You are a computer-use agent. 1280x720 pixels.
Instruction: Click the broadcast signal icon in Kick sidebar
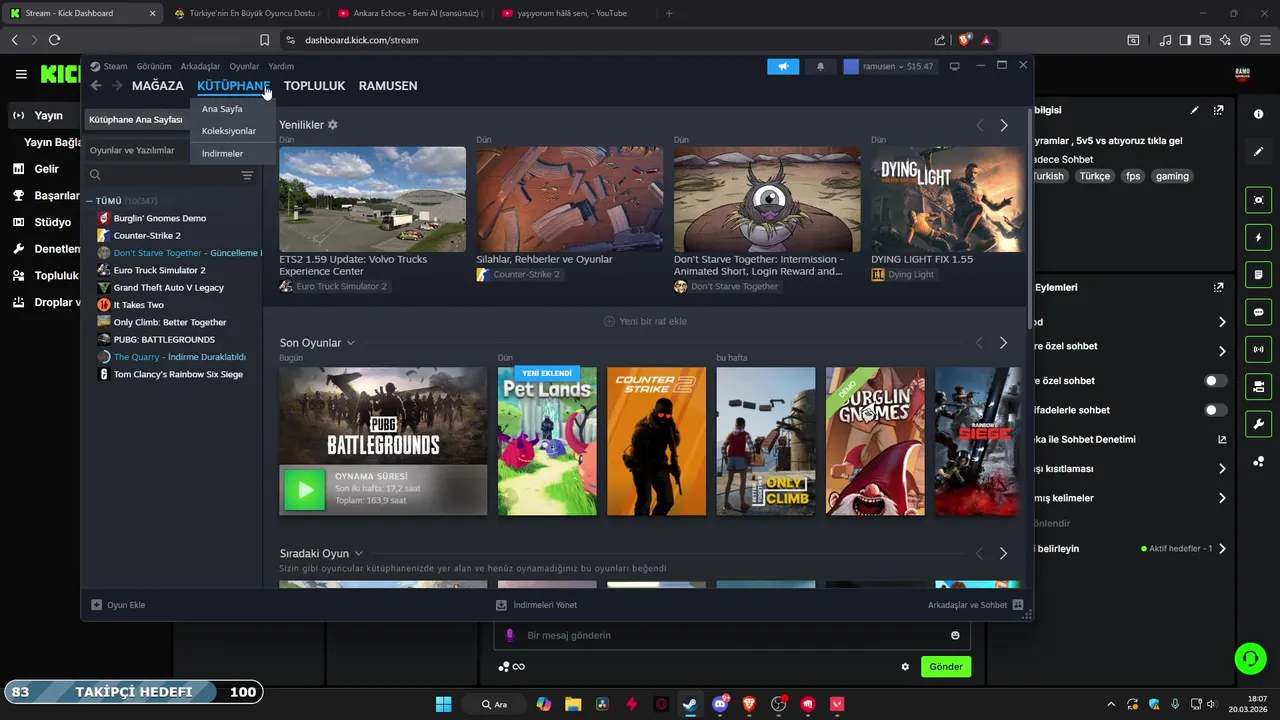point(1258,349)
